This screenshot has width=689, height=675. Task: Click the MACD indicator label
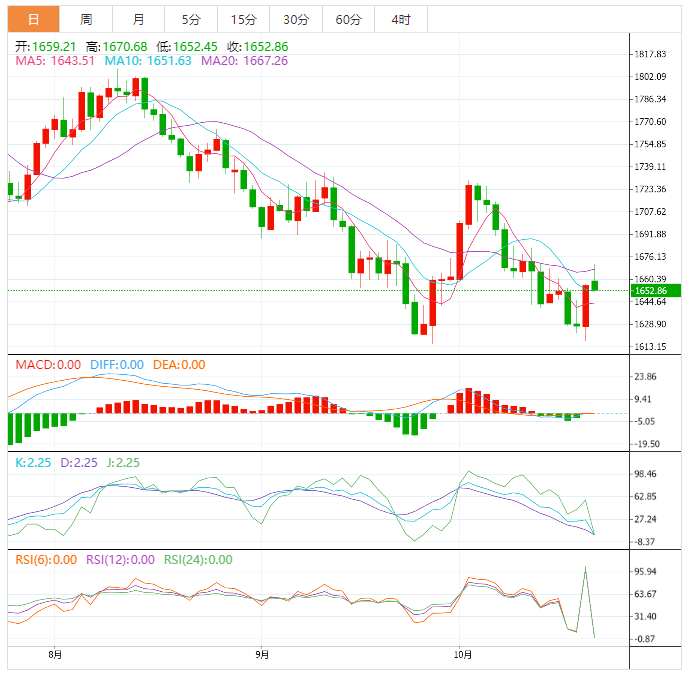pos(48,365)
